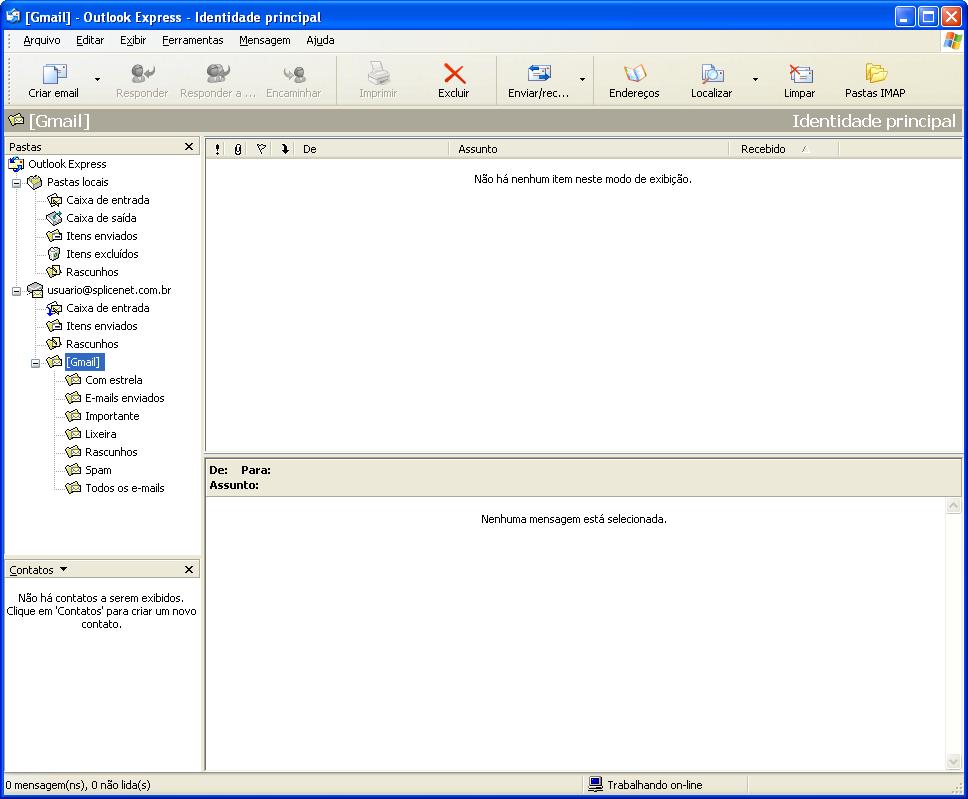This screenshot has width=968, height=799.
Task: Open the Contatos dropdown arrow
Action: (64, 569)
